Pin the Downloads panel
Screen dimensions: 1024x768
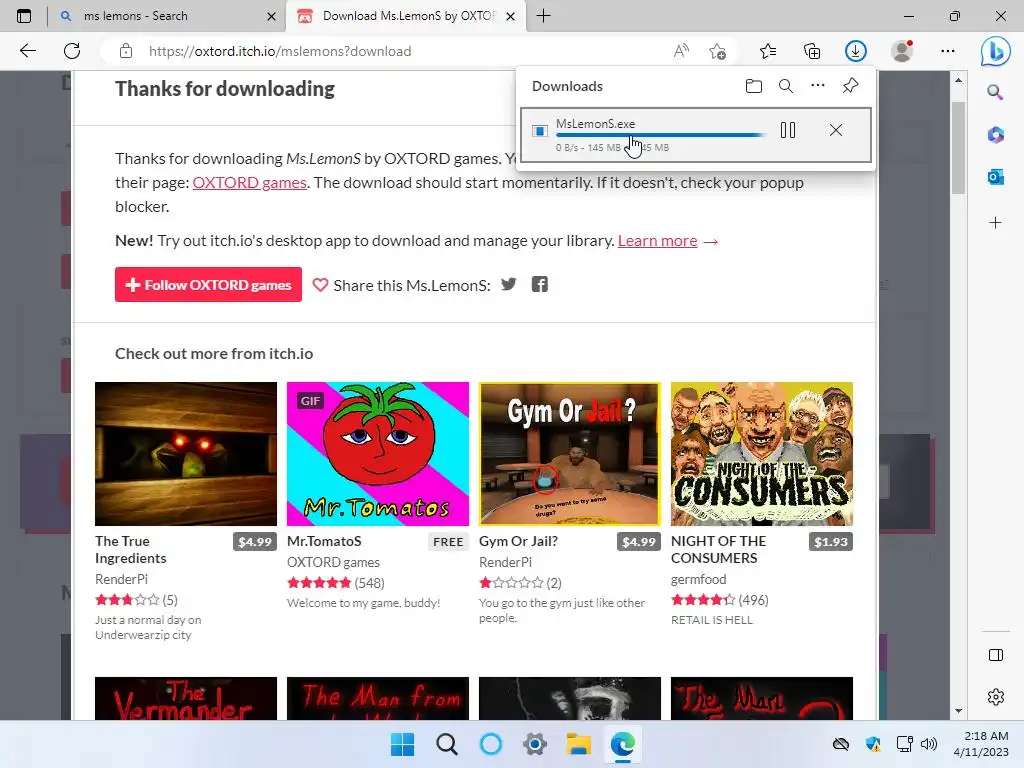(850, 86)
